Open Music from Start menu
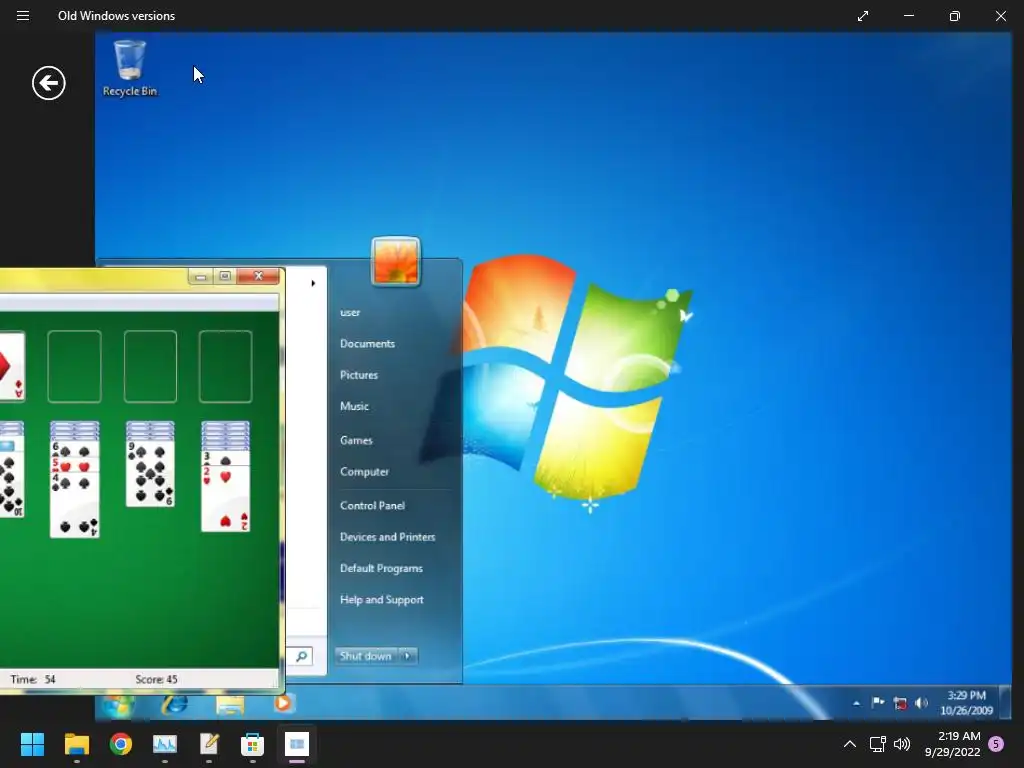The width and height of the screenshot is (1024, 768). click(354, 406)
